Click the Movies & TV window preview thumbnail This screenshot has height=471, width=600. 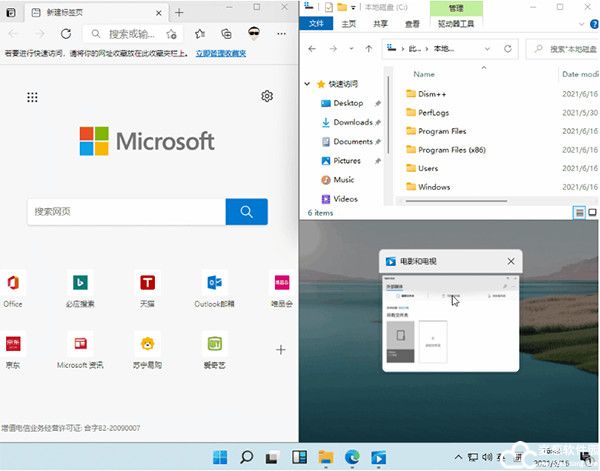(450, 323)
